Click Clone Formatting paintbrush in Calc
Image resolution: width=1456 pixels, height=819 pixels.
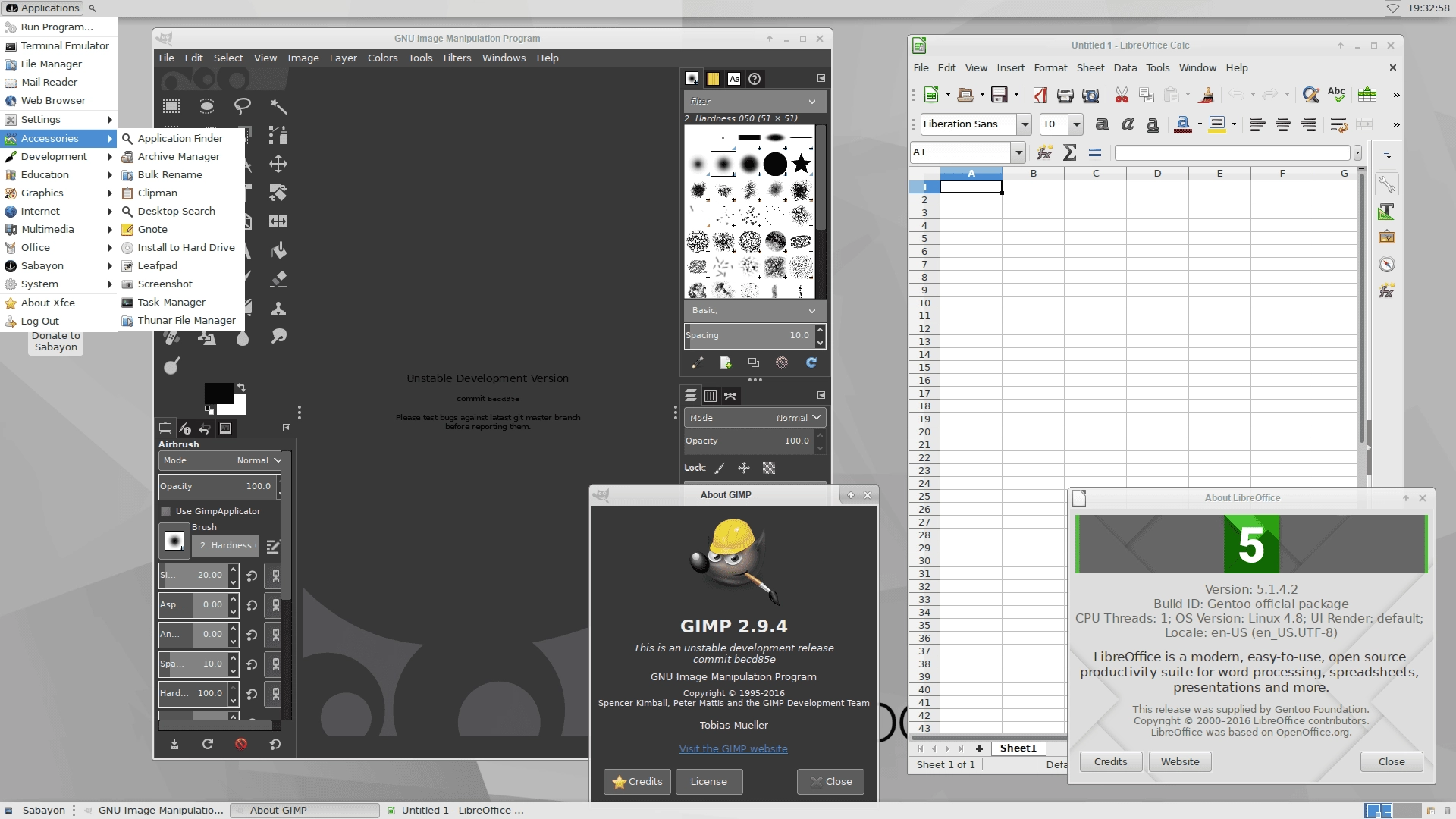[1207, 95]
